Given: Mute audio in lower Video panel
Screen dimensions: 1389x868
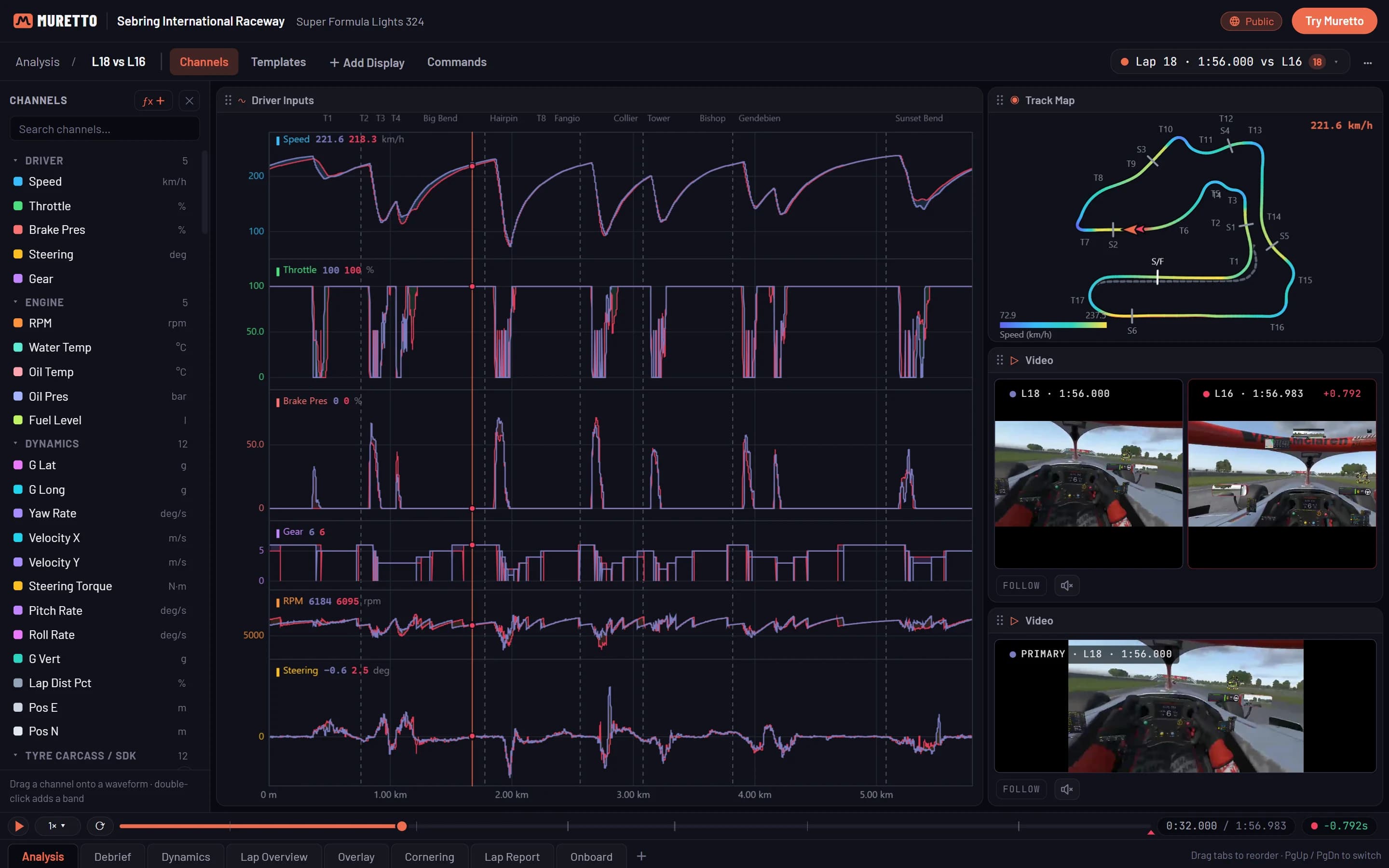Looking at the screenshot, I should [x=1066, y=789].
